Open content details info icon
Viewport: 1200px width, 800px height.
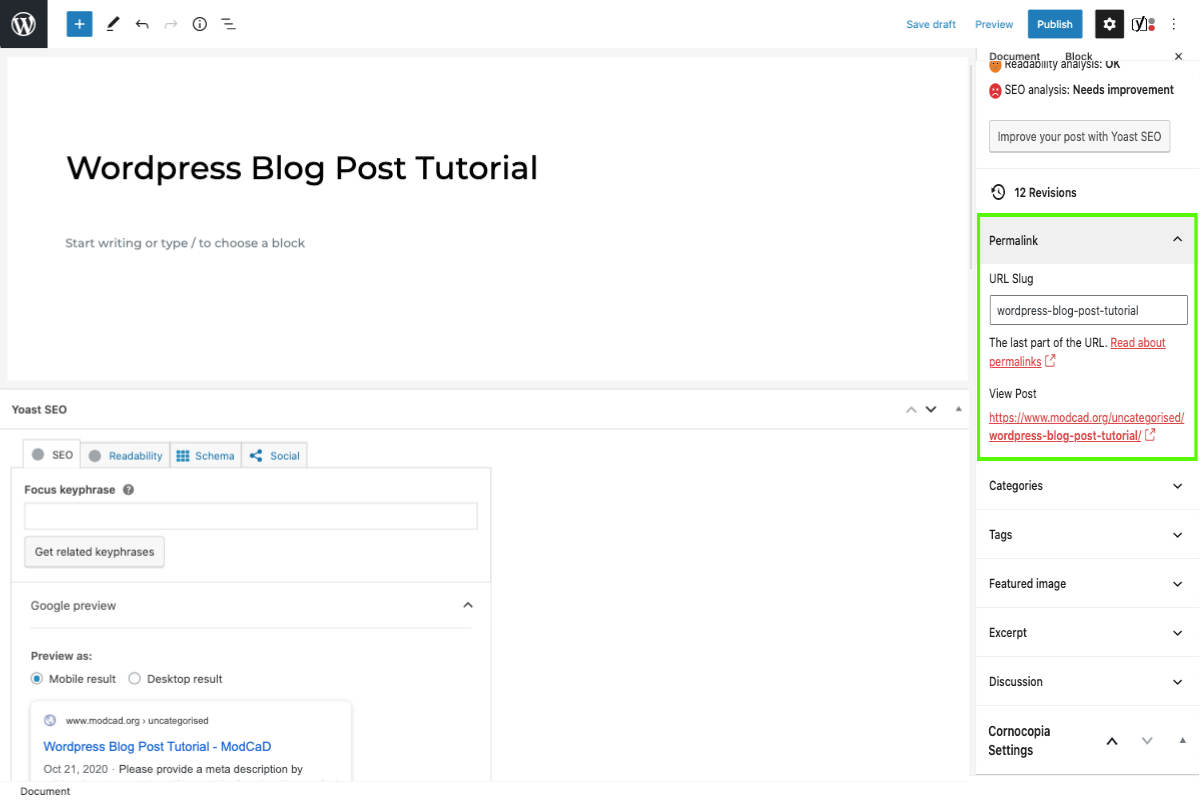pyautogui.click(x=199, y=24)
